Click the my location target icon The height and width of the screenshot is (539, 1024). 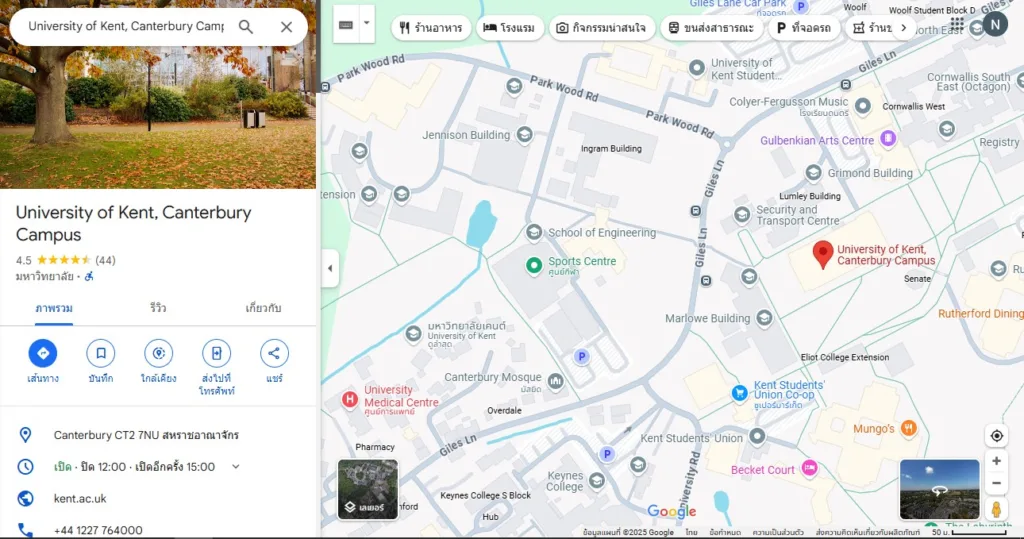tap(996, 436)
